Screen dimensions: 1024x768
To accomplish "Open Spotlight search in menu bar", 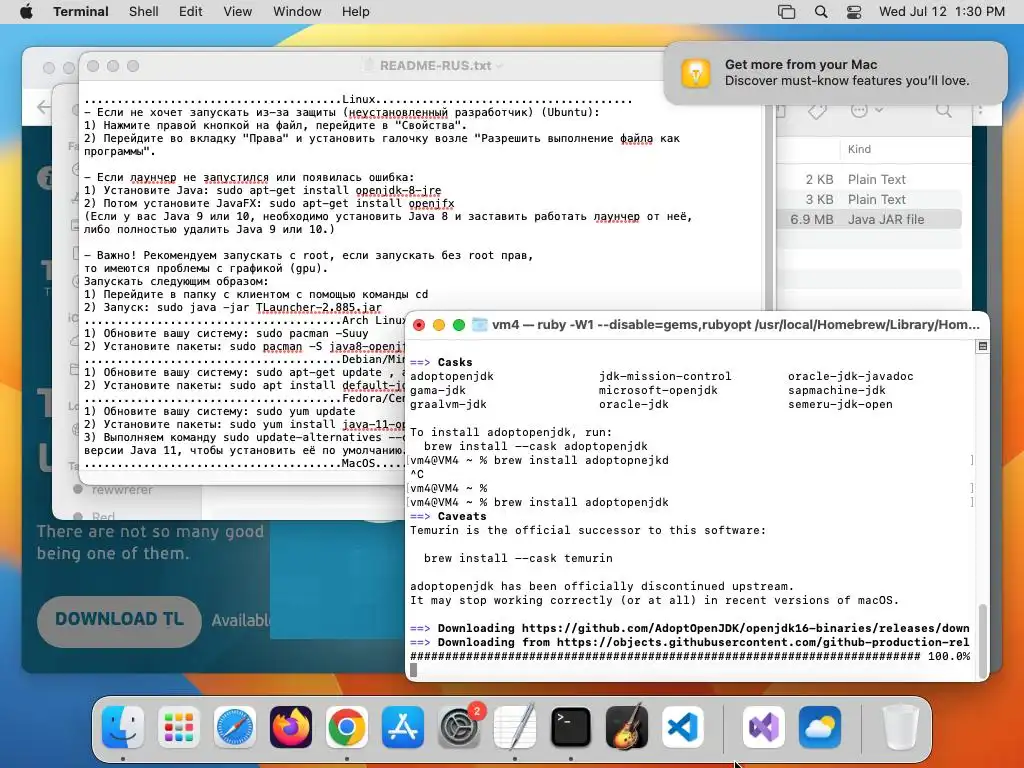I will [x=821, y=12].
